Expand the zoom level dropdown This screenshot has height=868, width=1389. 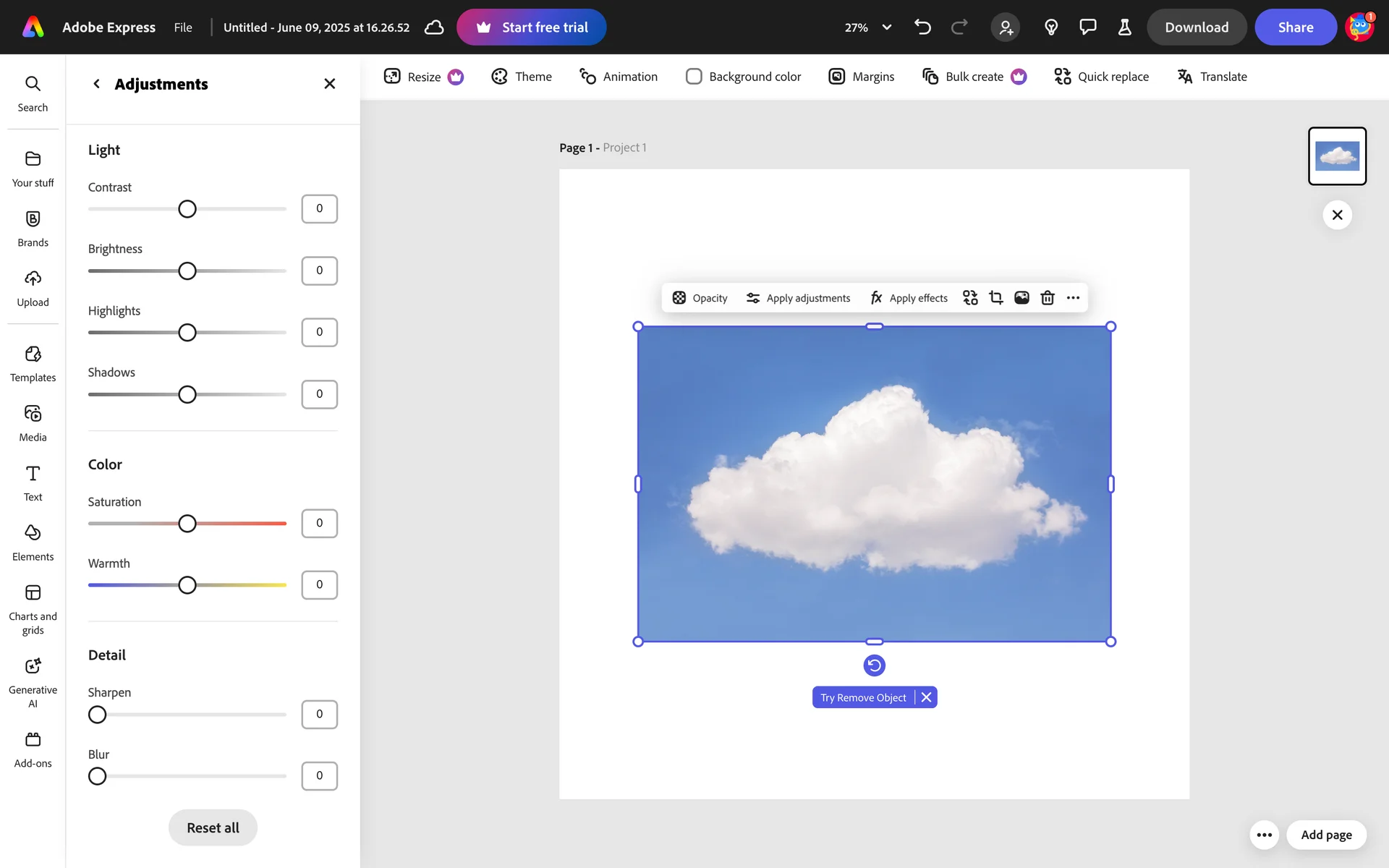tap(886, 27)
